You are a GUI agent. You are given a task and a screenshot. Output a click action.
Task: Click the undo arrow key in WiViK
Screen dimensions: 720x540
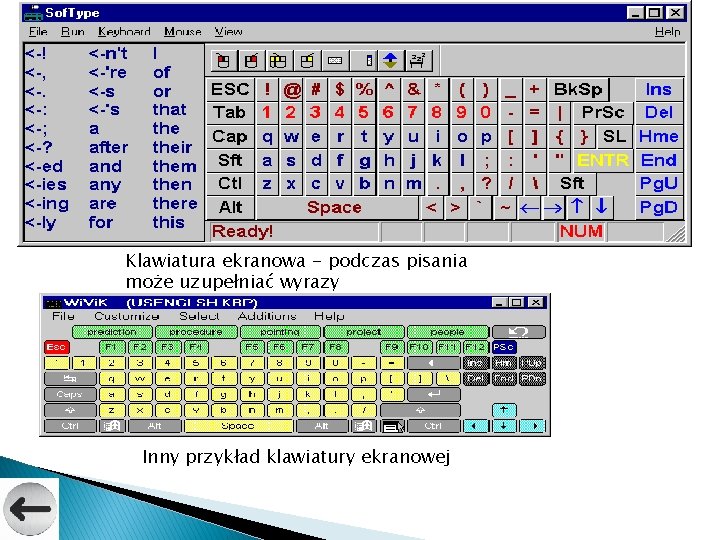coord(519,332)
